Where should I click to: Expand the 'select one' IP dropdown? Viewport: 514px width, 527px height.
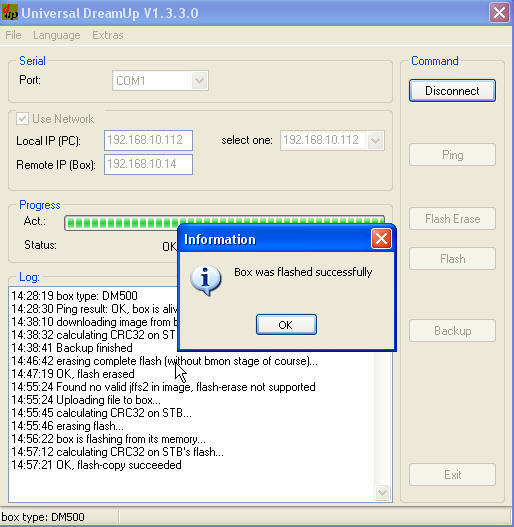pos(375,140)
